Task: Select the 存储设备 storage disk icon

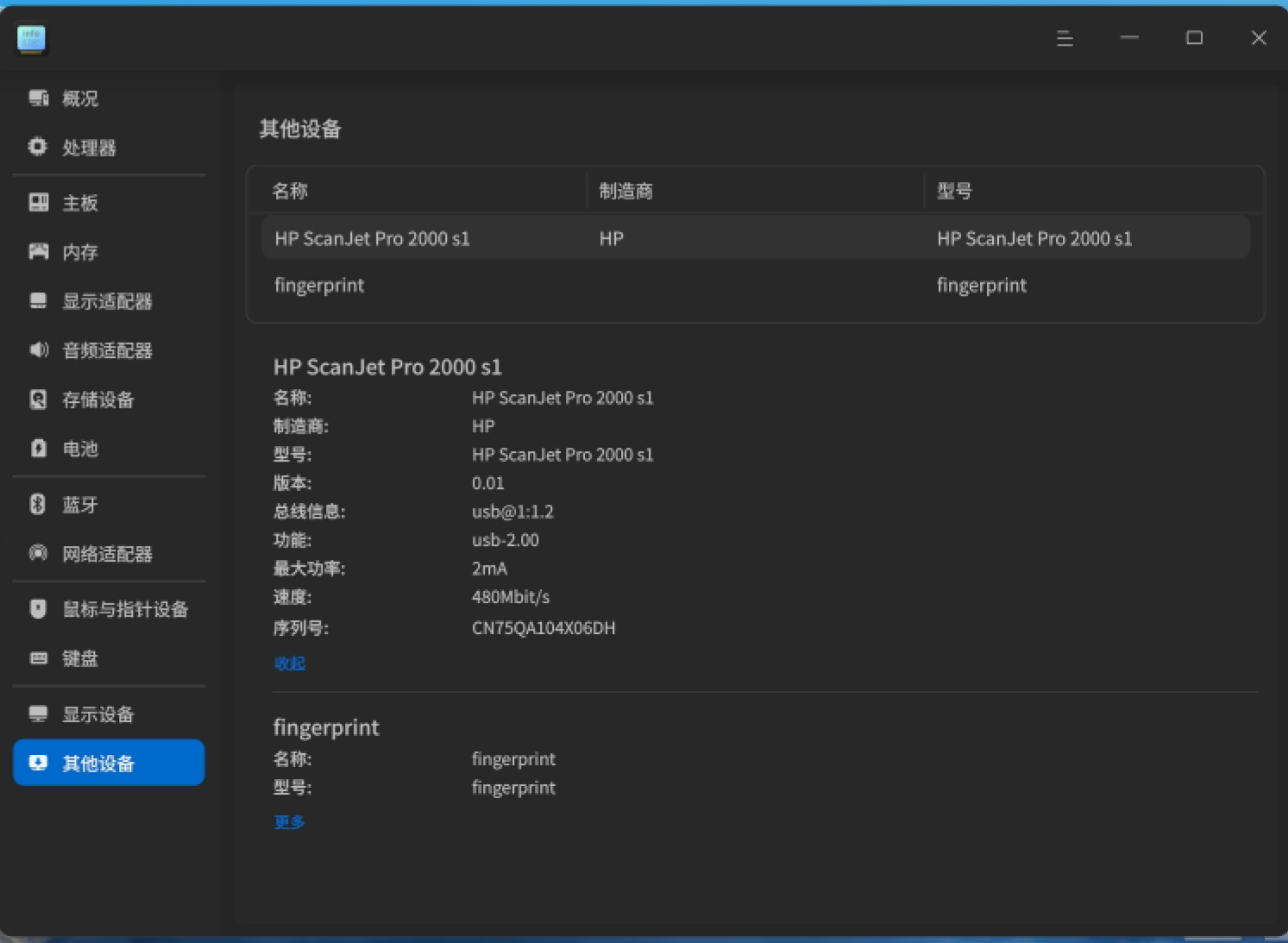Action: tap(38, 399)
